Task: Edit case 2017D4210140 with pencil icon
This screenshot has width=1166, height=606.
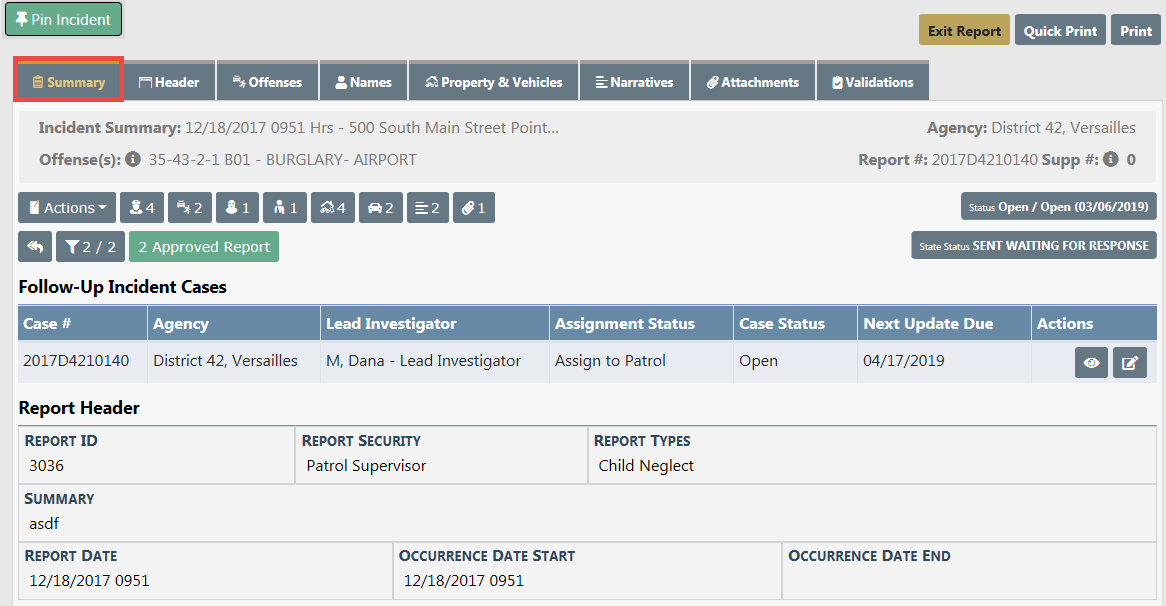Action: pyautogui.click(x=1129, y=363)
